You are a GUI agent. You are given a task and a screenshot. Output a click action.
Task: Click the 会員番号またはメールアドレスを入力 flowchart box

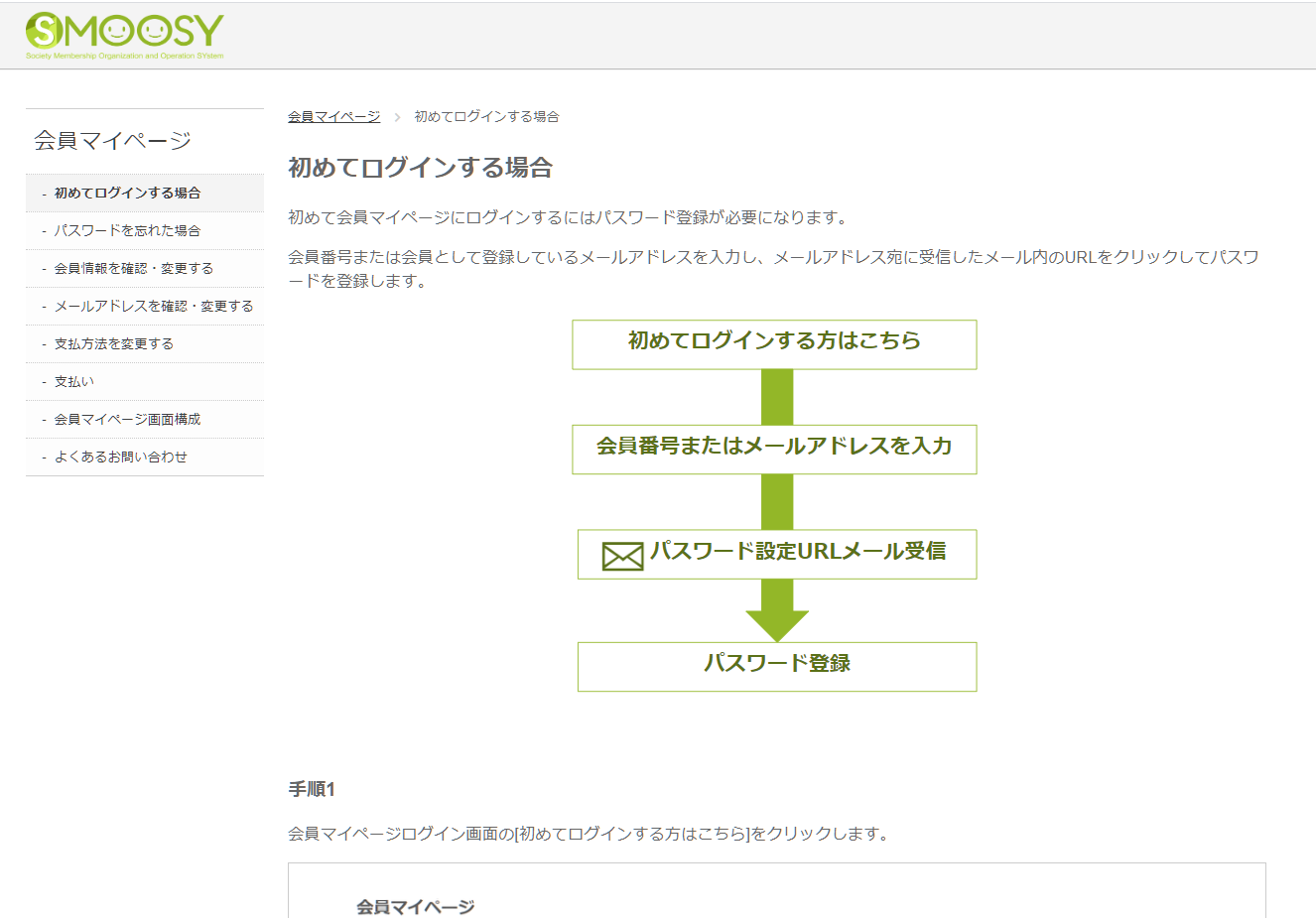[x=774, y=450]
